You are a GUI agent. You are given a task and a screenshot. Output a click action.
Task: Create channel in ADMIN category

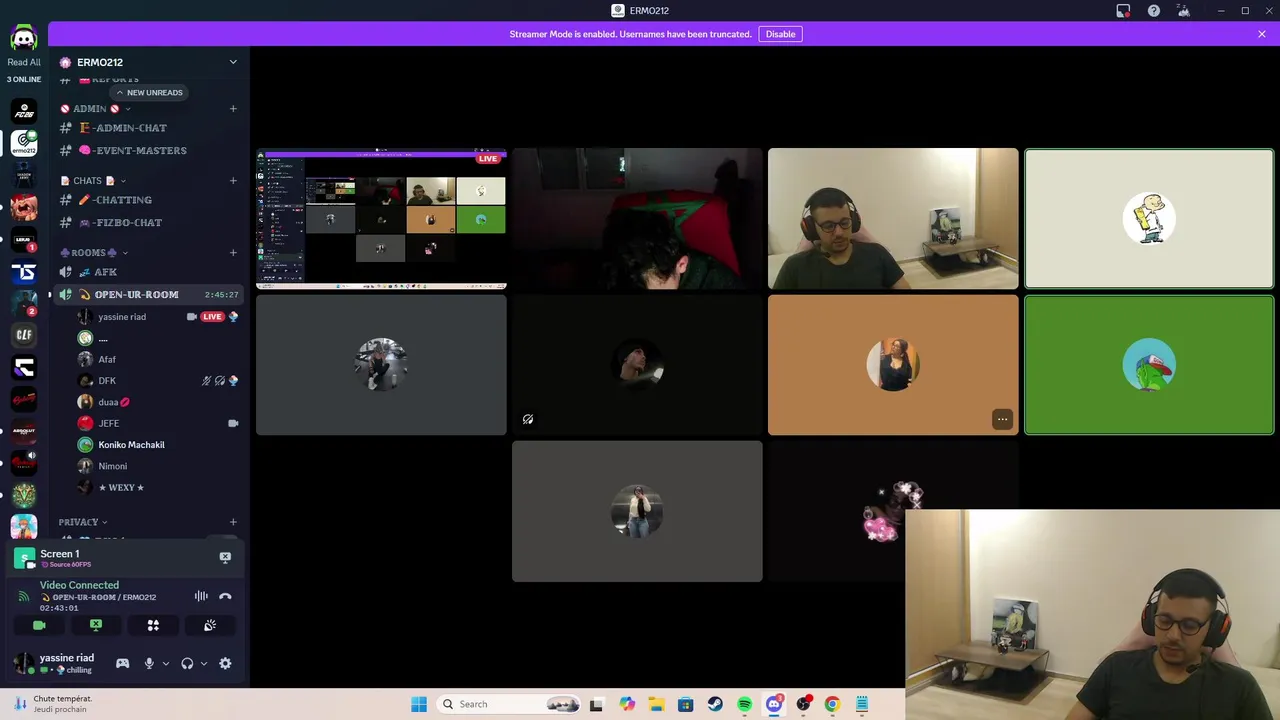233,108
